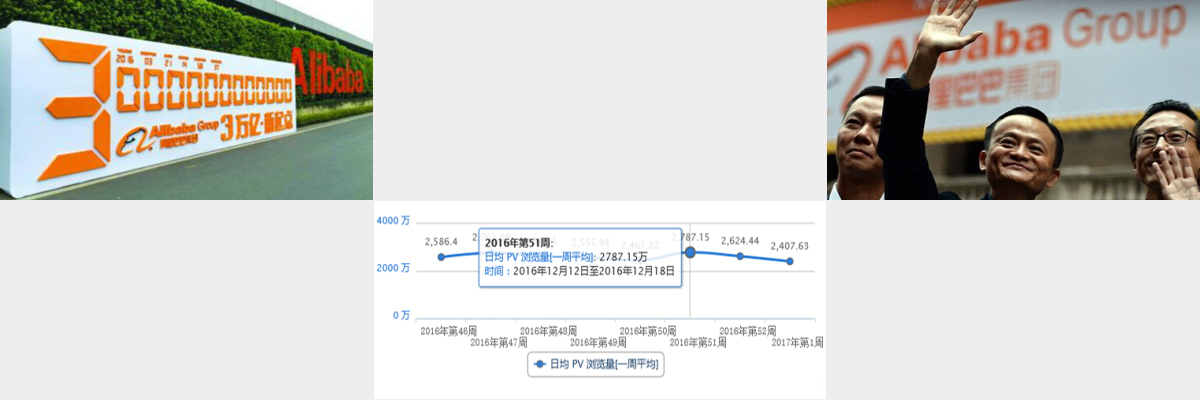The width and height of the screenshot is (1200, 400).
Task: Click the 2016年第50周 axis label
Action: click(647, 331)
